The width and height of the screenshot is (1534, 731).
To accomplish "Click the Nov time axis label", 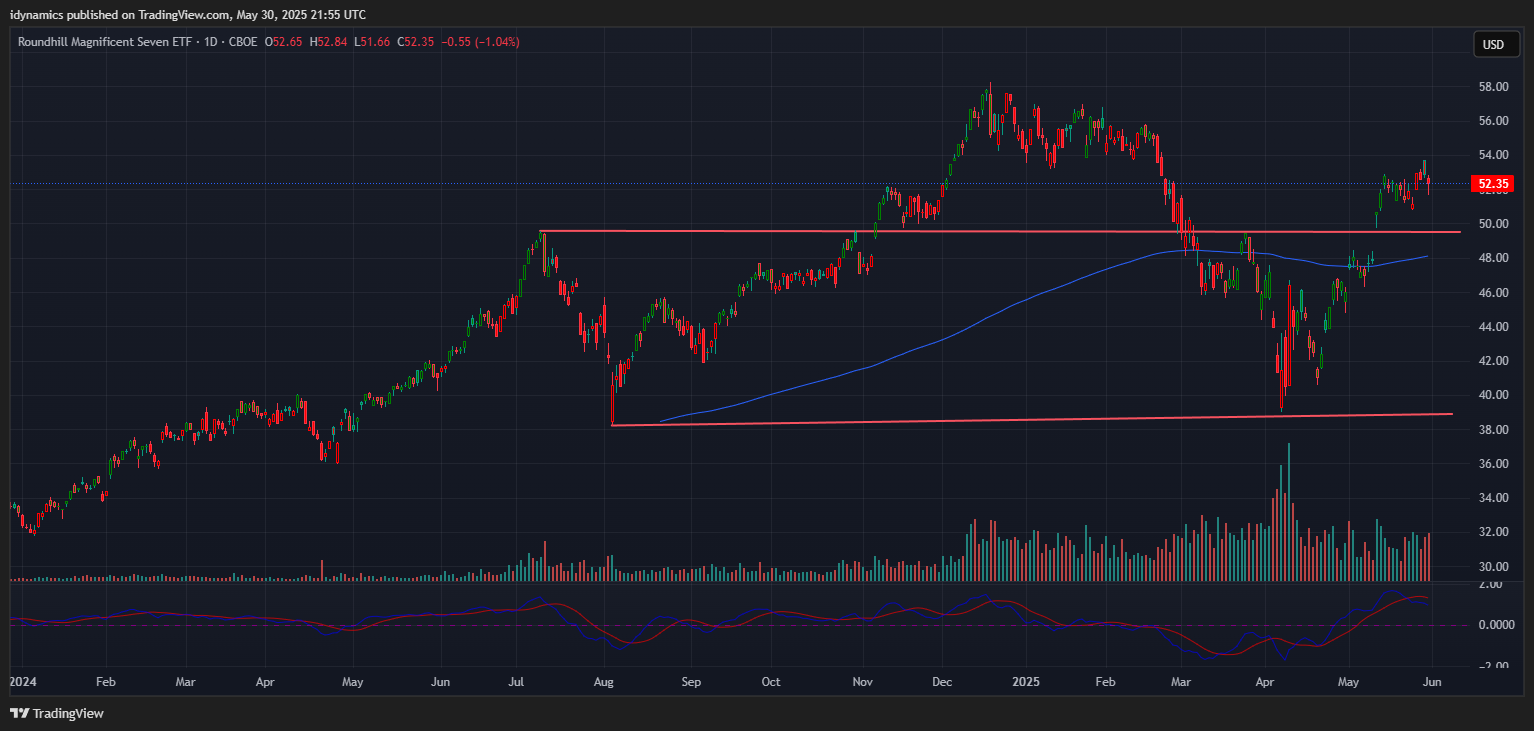I will click(x=864, y=683).
